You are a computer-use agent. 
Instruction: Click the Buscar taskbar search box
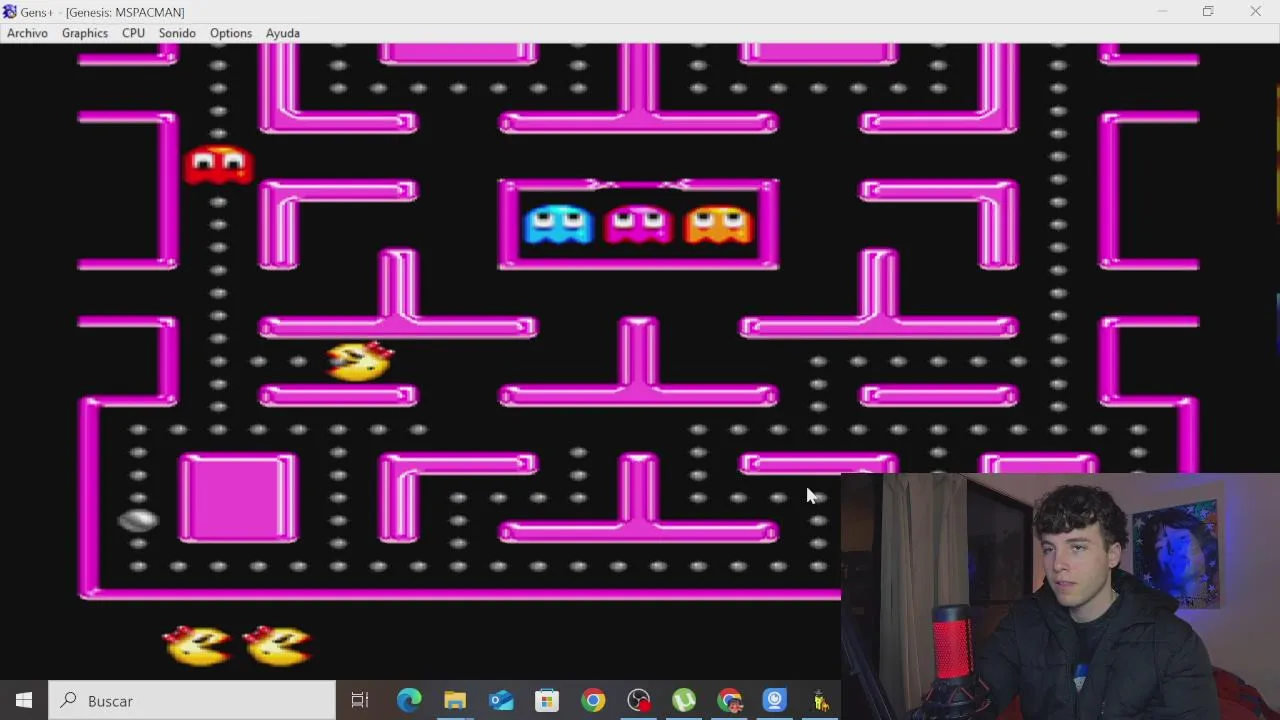pos(192,701)
